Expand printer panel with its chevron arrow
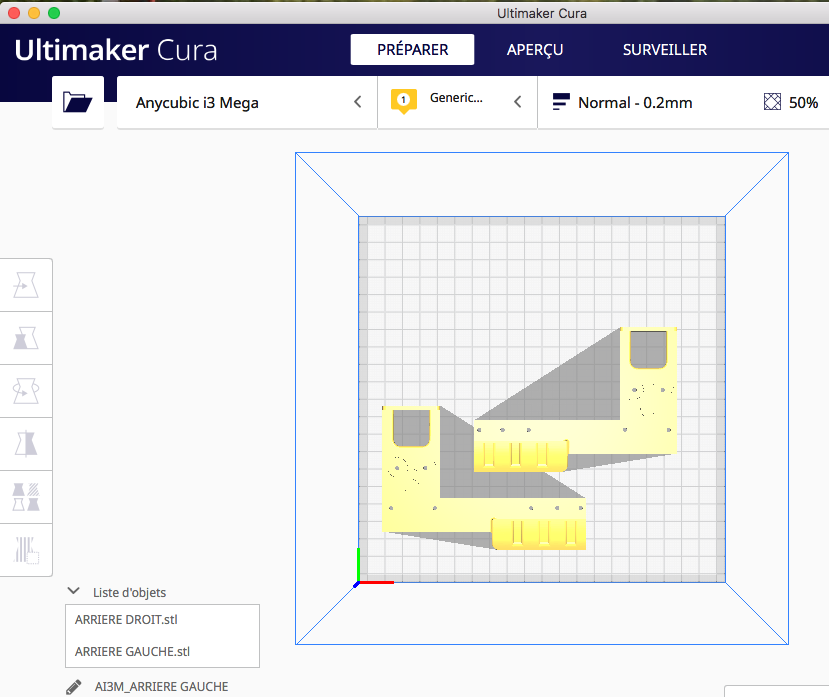The height and width of the screenshot is (697, 829). [x=358, y=102]
